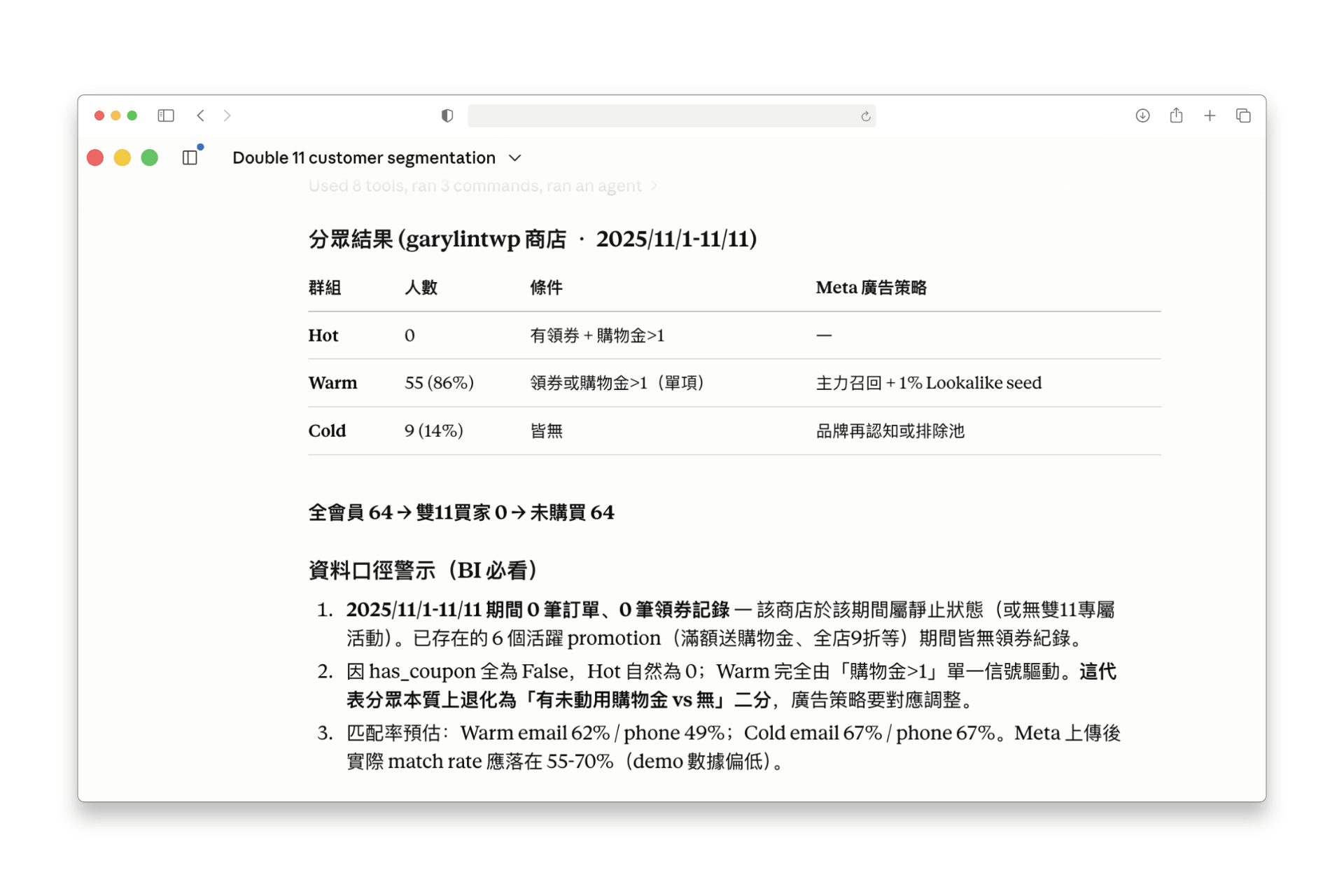Click the 品牌再認知或排除池 cell
Viewport: 1344px width, 896px height.
(x=890, y=430)
